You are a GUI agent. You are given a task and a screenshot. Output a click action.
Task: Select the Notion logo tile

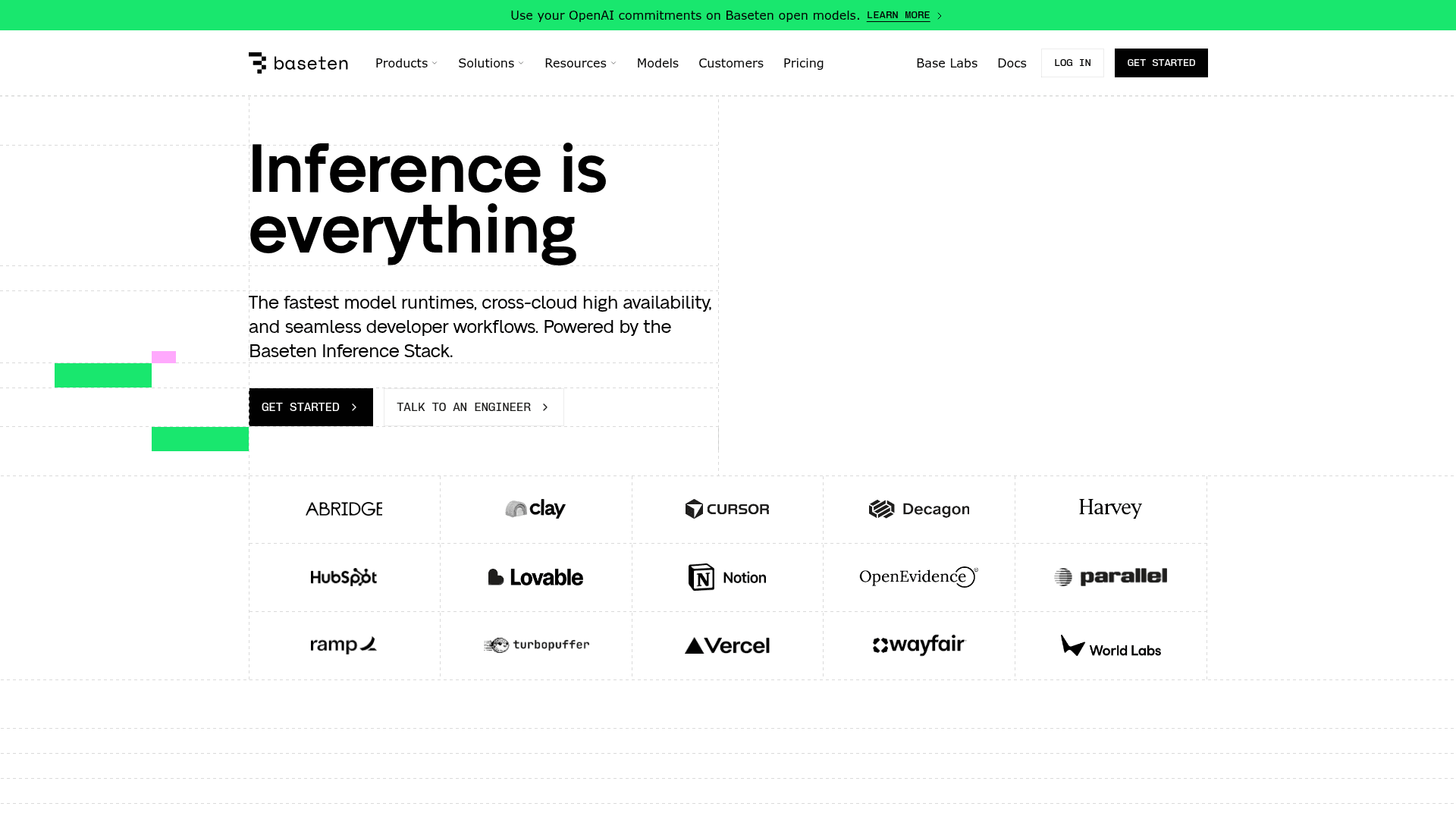[727, 577]
